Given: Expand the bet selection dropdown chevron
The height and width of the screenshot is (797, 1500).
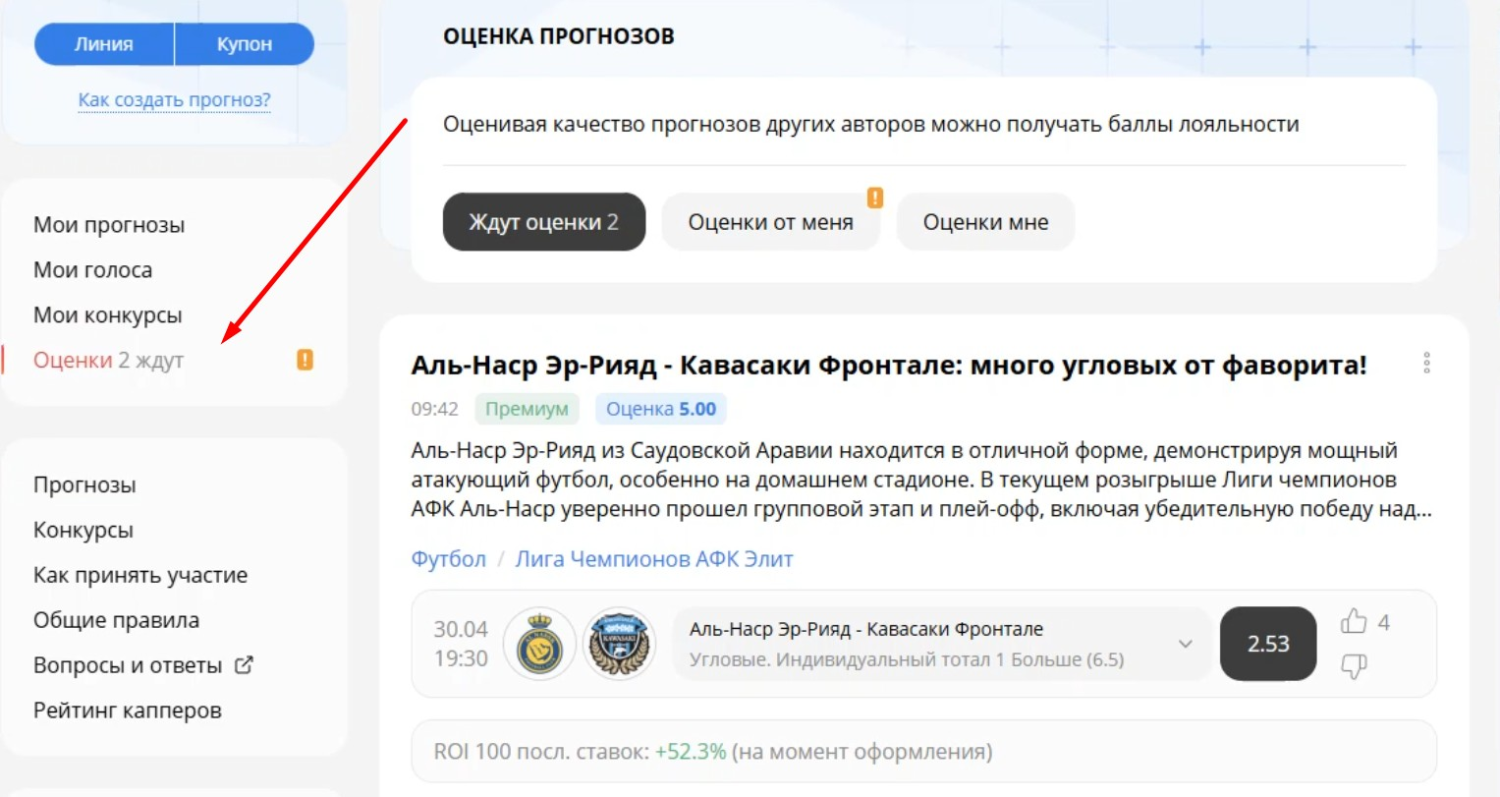Looking at the screenshot, I should (x=1187, y=644).
